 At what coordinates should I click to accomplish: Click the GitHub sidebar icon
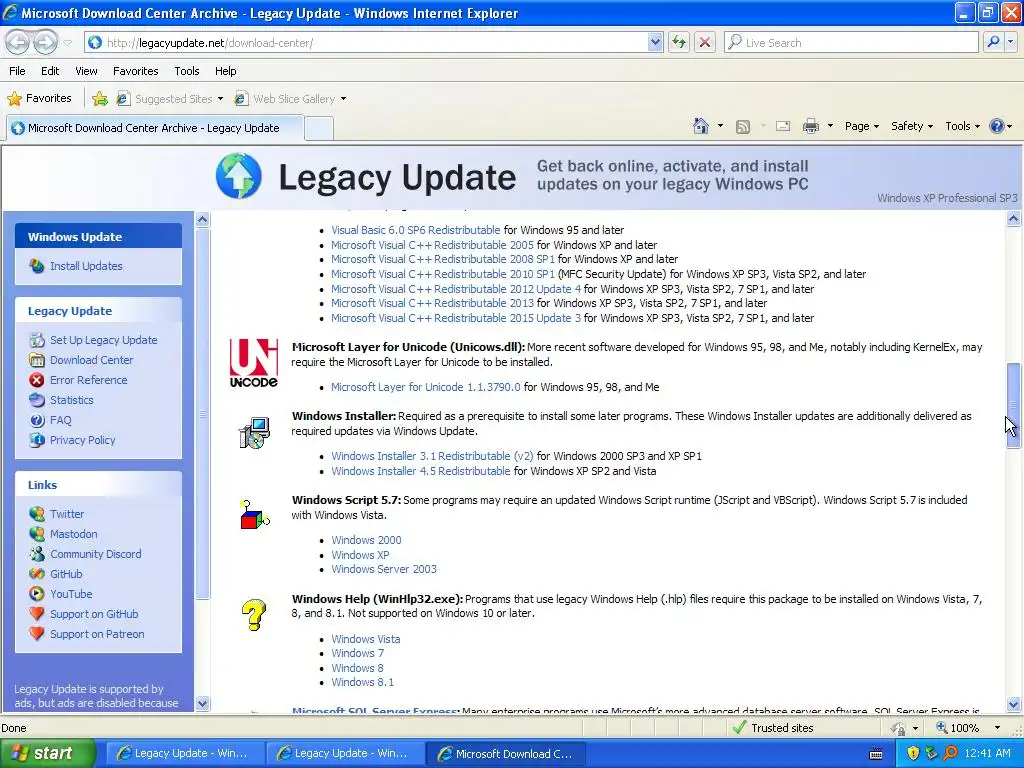(x=37, y=574)
